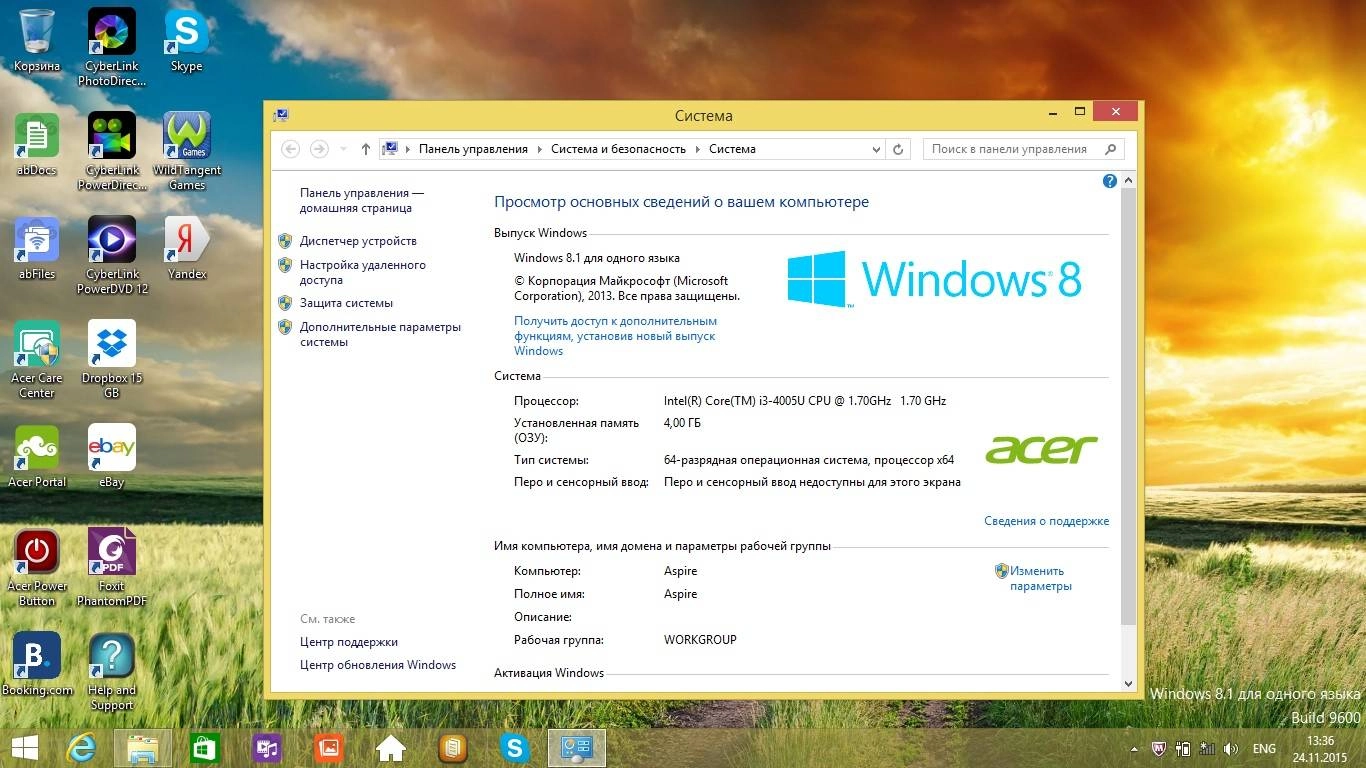
Task: Open the abFiles desktop shortcut
Action: click(37, 248)
